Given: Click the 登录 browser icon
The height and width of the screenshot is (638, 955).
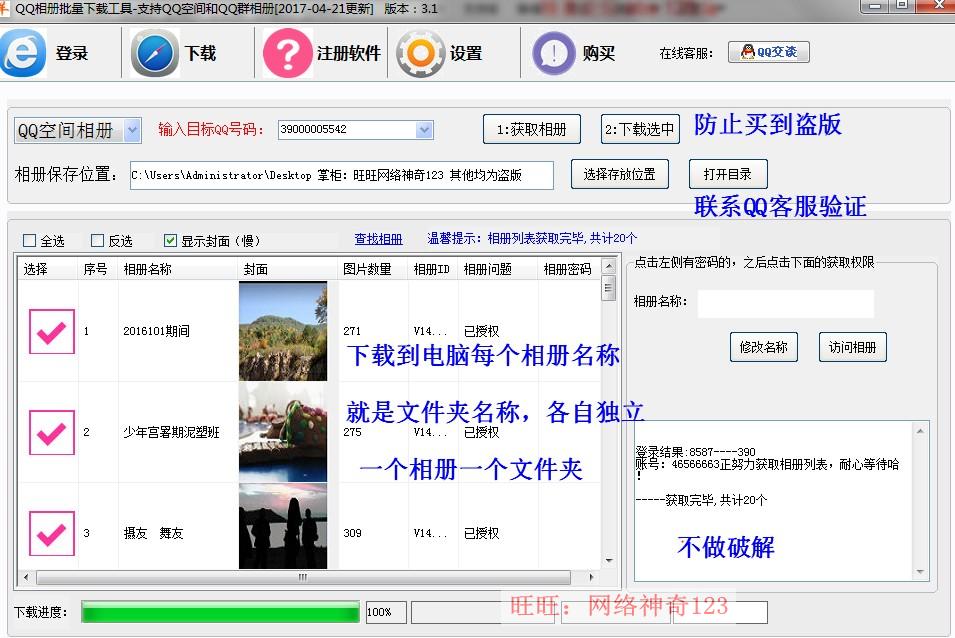Looking at the screenshot, I should coord(23,54).
